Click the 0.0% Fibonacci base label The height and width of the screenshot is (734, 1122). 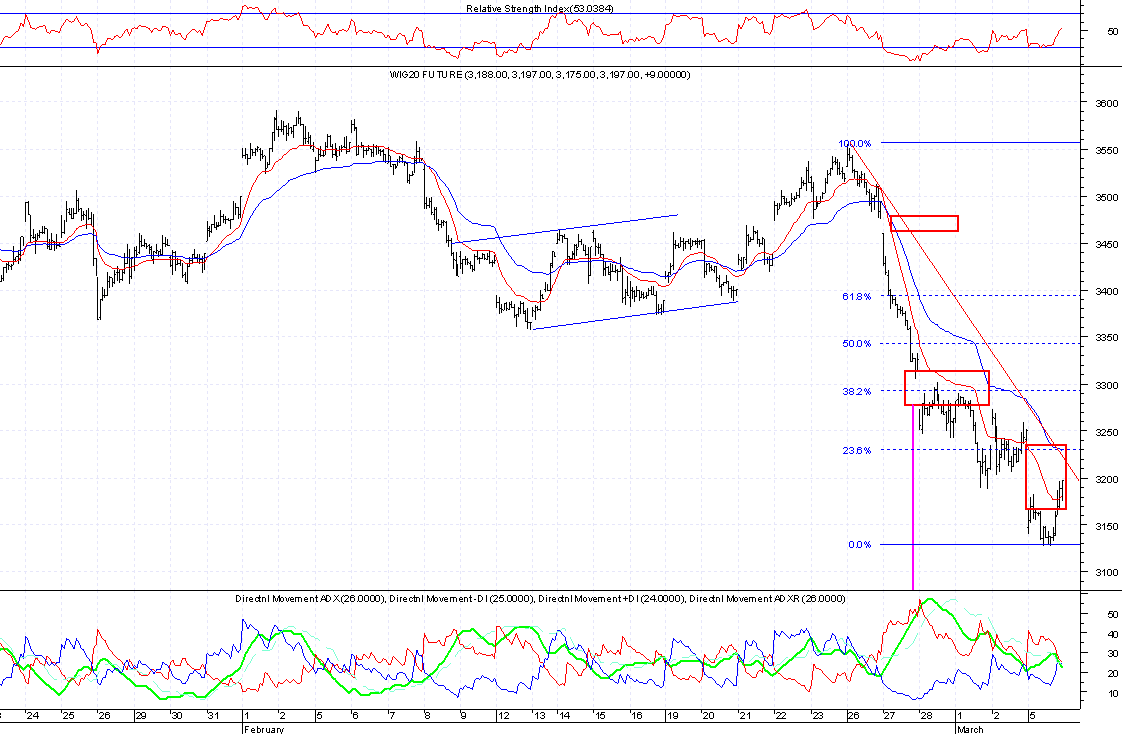[859, 545]
